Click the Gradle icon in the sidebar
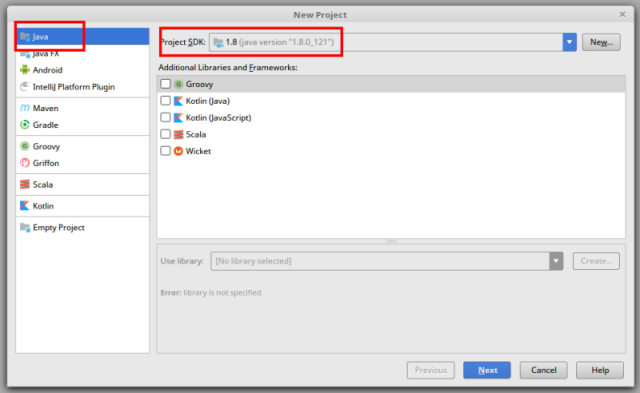Image resolution: width=640 pixels, height=393 pixels. [x=25, y=124]
